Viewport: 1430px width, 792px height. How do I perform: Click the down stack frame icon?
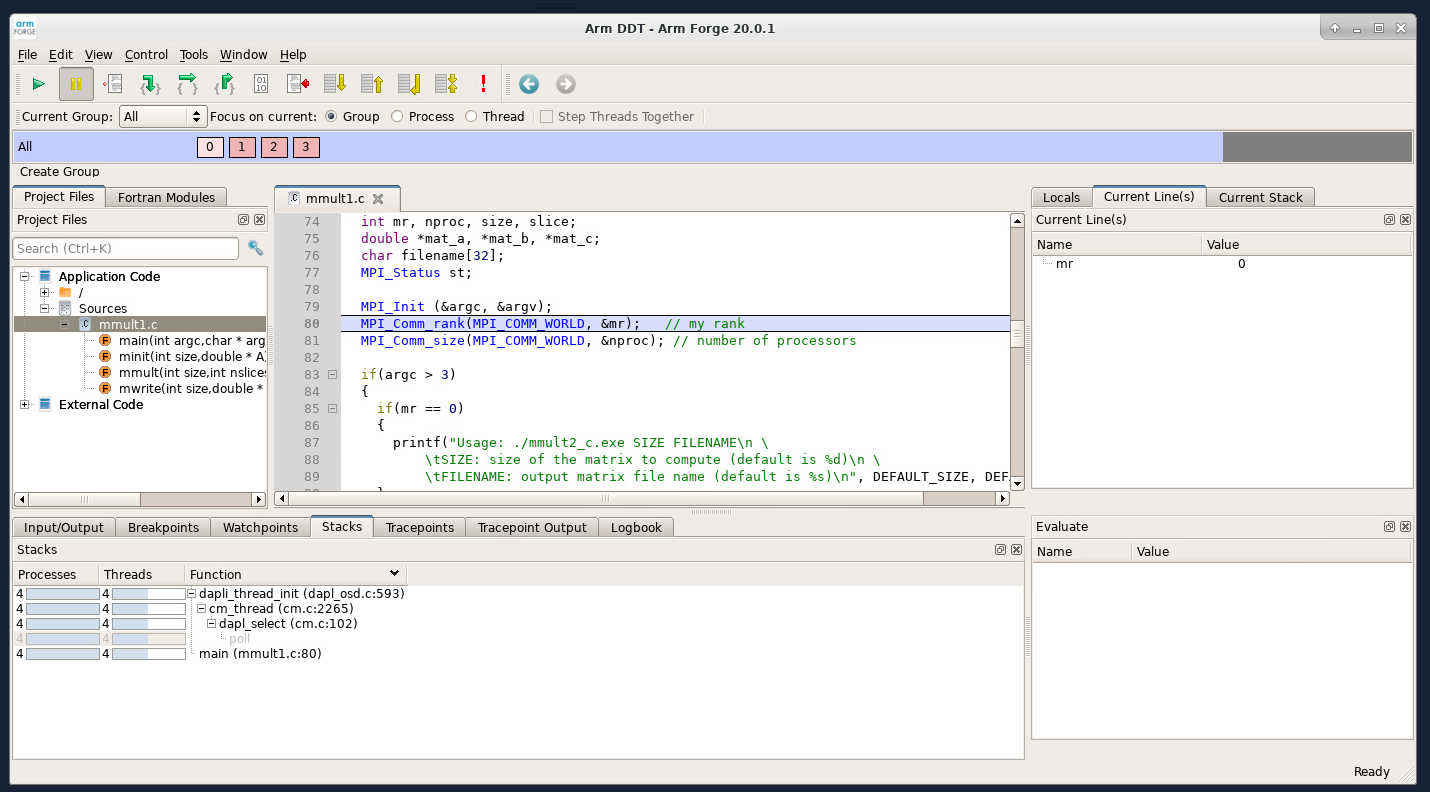point(335,84)
